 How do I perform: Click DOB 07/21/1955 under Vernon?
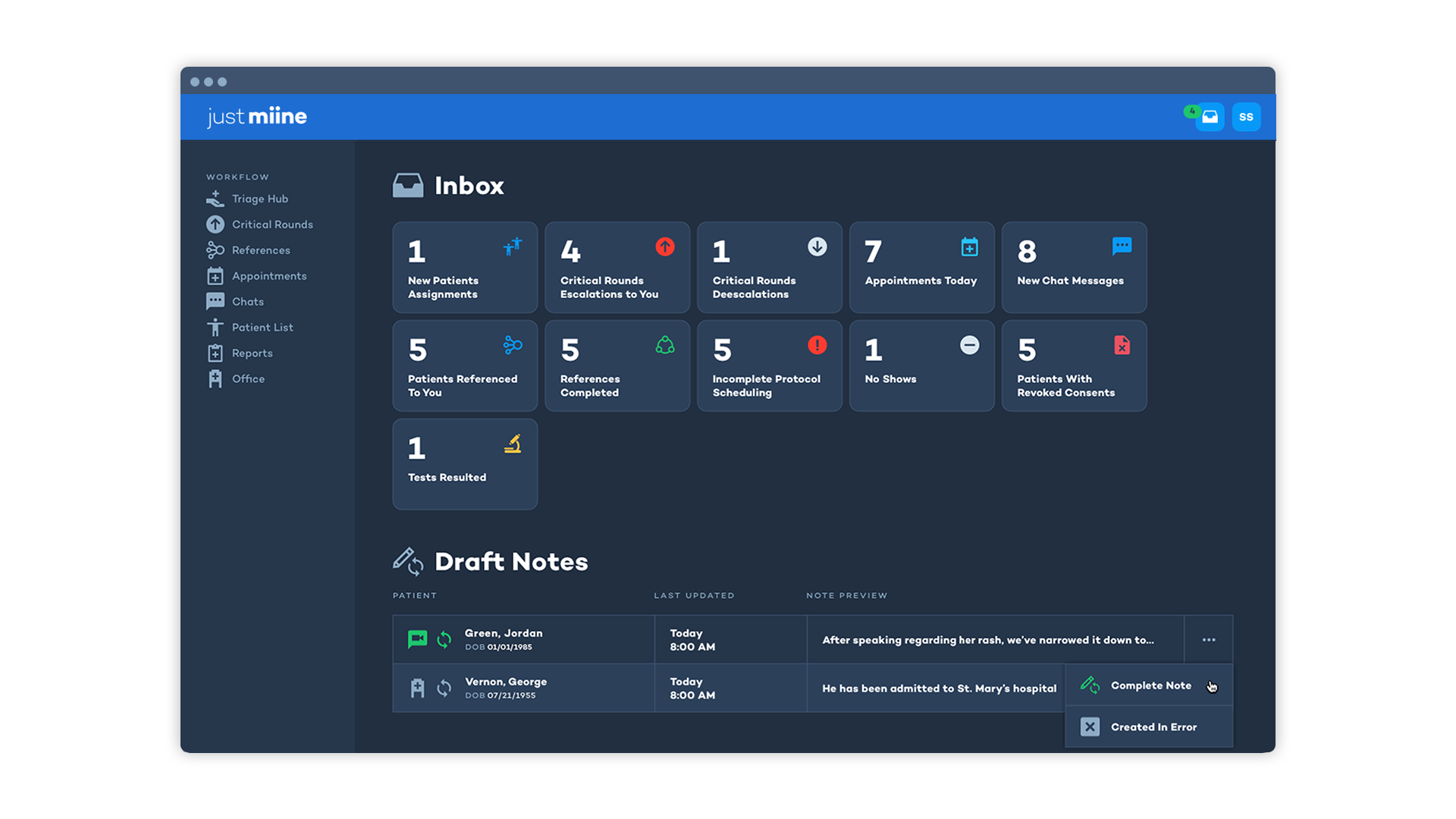pyautogui.click(x=500, y=695)
